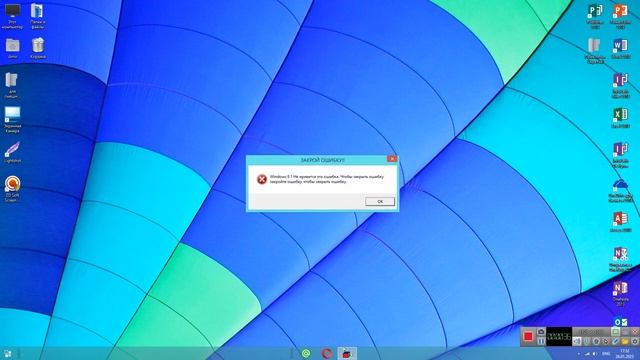The height and width of the screenshot is (360, 640).
Task: Open the Excel desktop shortcut
Action: tap(620, 118)
